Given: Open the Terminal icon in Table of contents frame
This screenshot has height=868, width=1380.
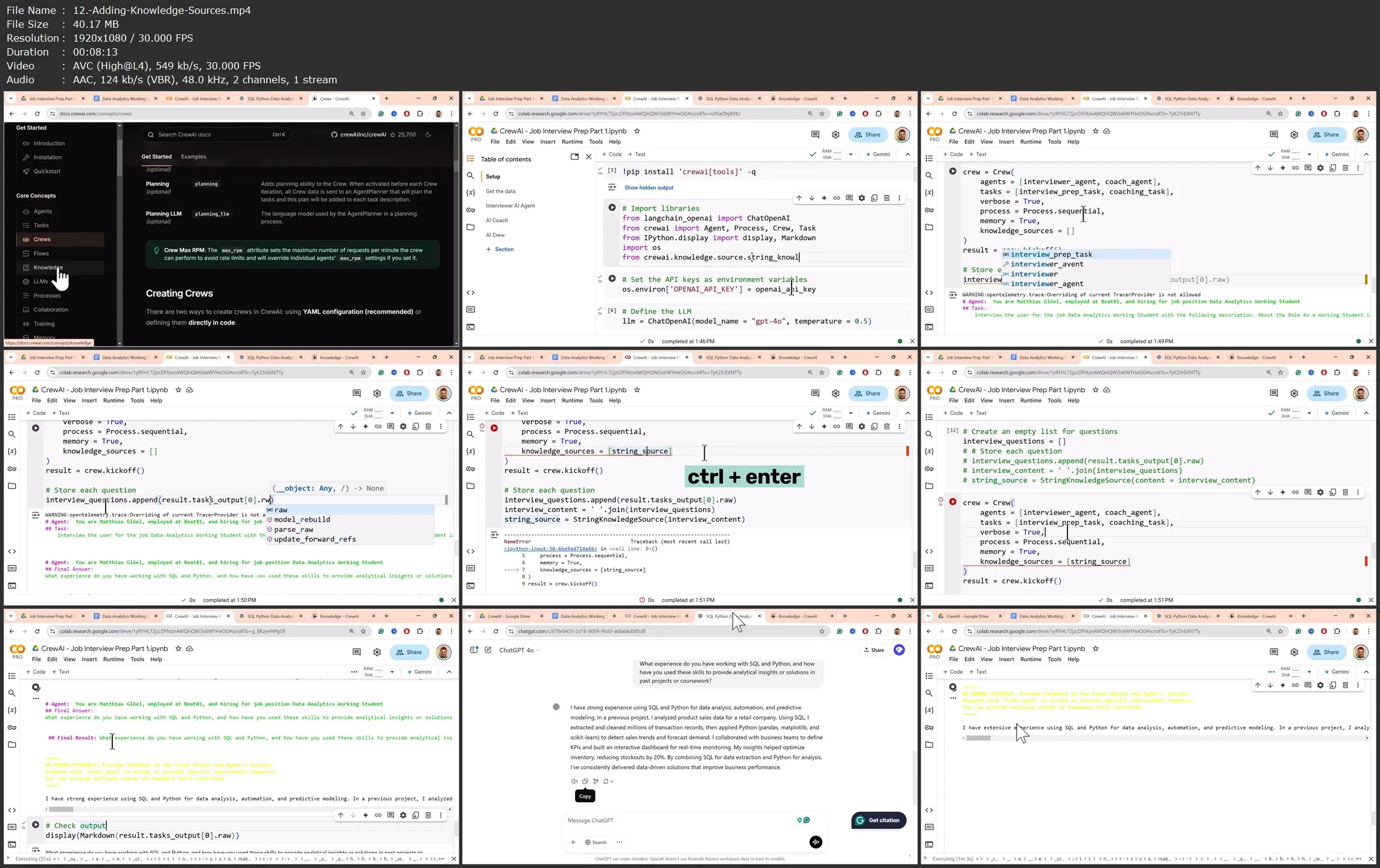Looking at the screenshot, I should coord(471,326).
